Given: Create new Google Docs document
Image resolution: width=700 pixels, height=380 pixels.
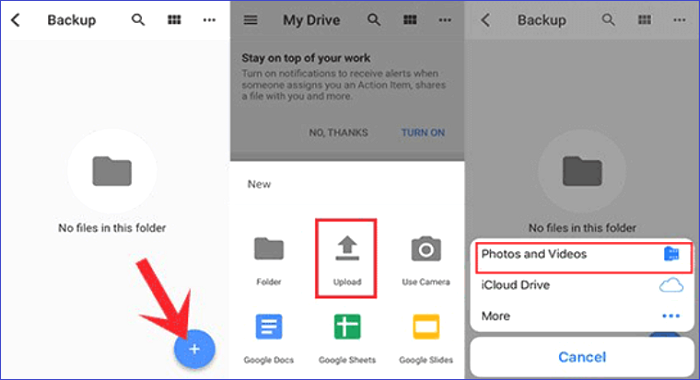Looking at the screenshot, I should pyautogui.click(x=269, y=339).
